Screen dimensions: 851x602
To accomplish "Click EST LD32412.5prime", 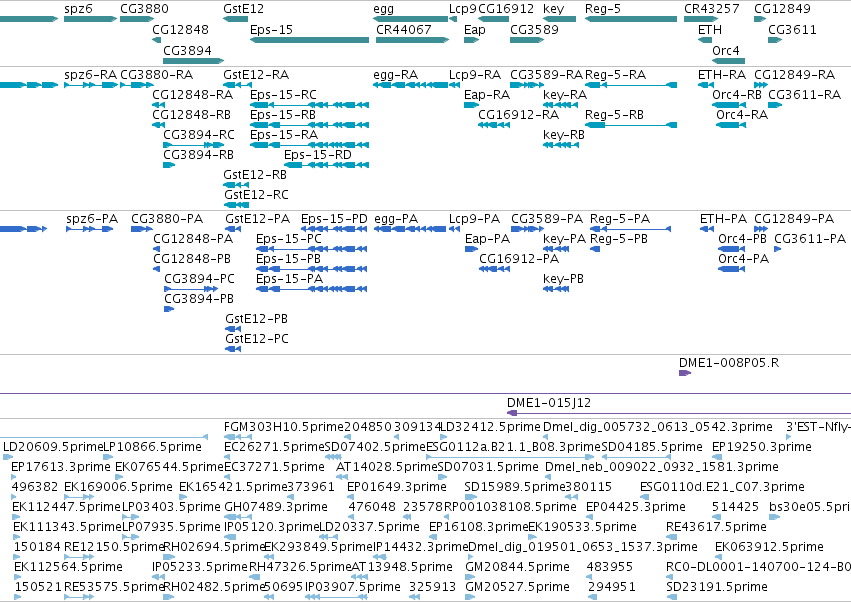I will click(x=491, y=427).
